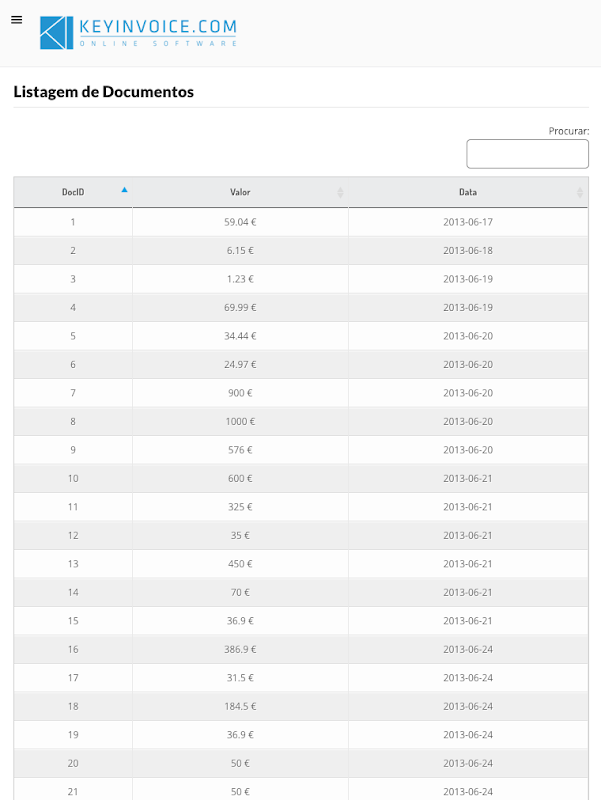The image size is (601, 800).
Task: Select document row with DocID 7
Action: point(73,393)
